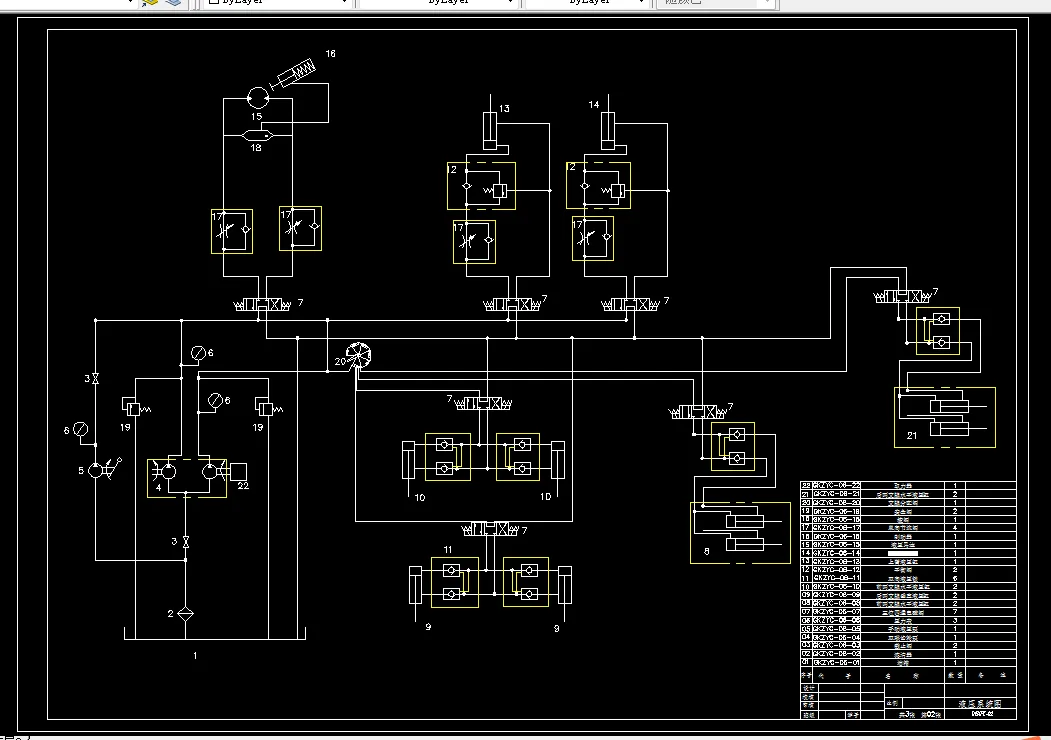Click parts list code GKZYC-06-01
The height and width of the screenshot is (740, 1051).
tap(837, 662)
